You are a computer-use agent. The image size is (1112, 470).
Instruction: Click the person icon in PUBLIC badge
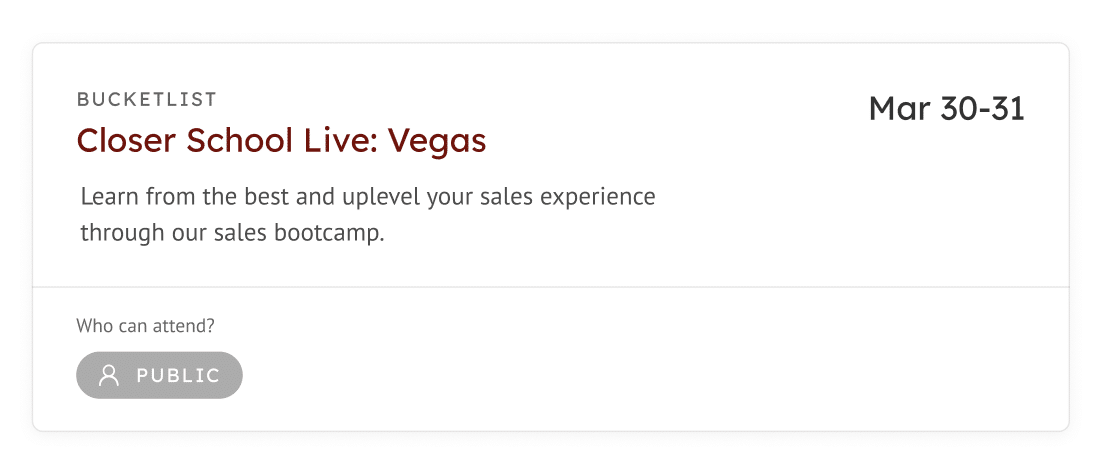(109, 375)
